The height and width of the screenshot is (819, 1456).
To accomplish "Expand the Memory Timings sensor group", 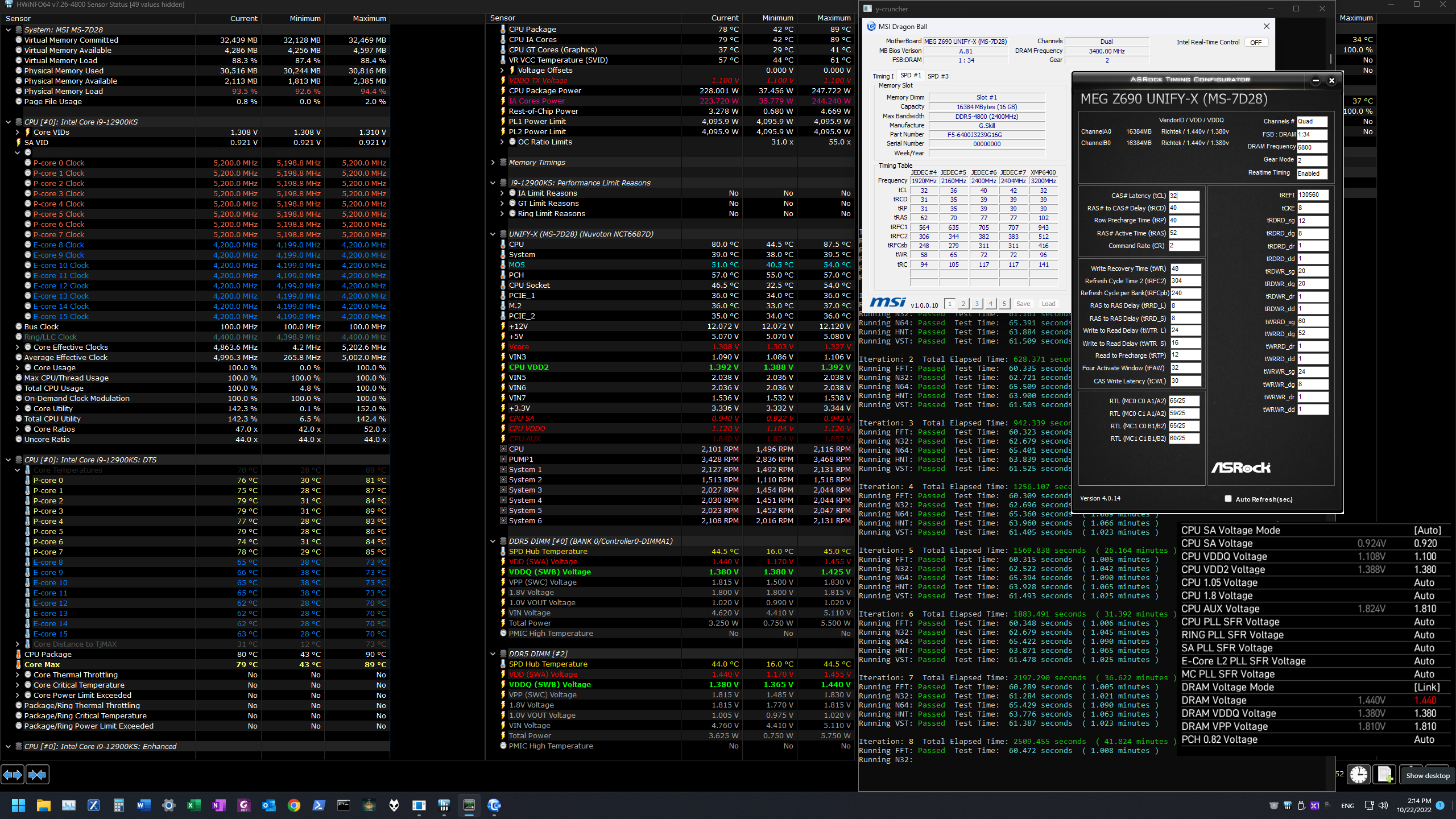I will click(x=493, y=163).
